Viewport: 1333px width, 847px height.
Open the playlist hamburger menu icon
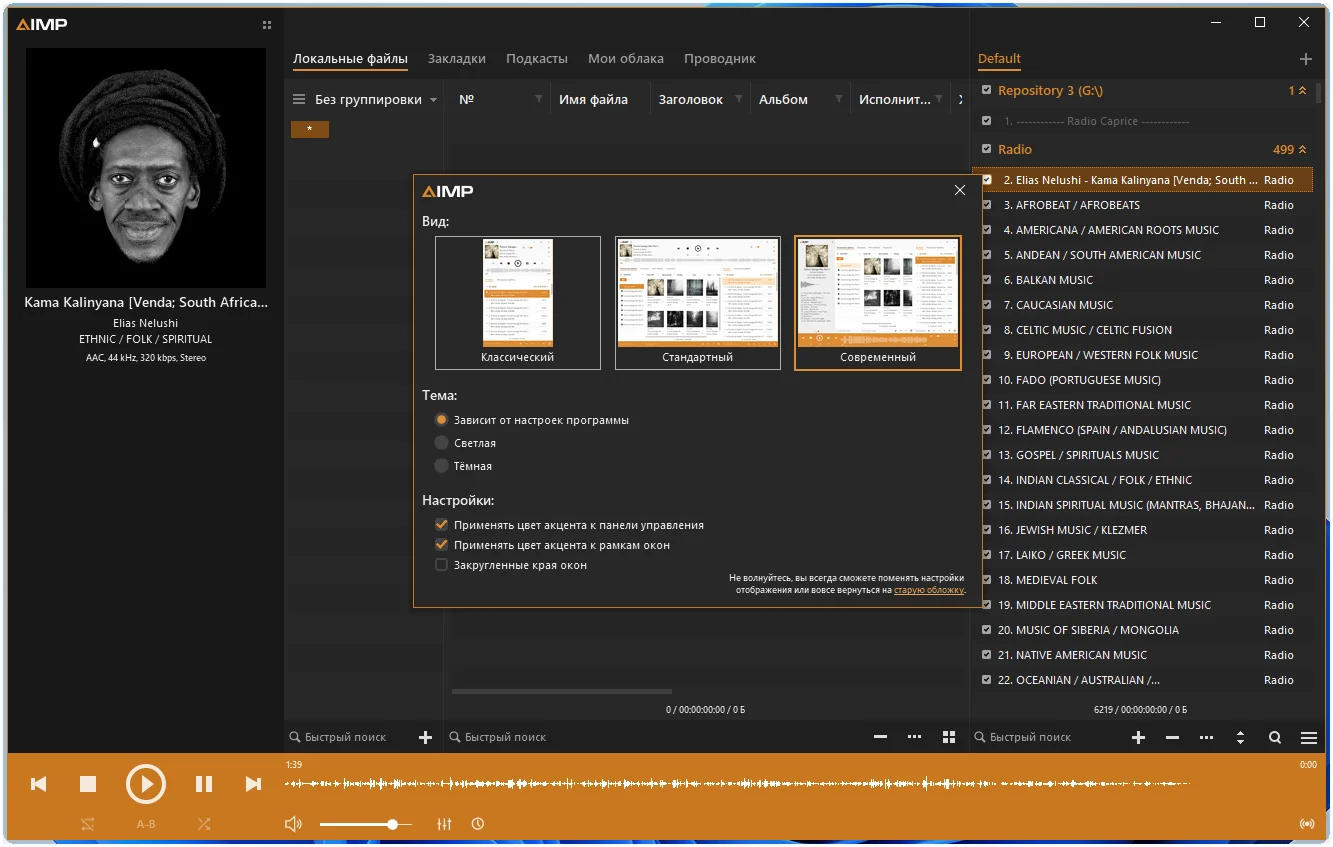(x=1308, y=738)
